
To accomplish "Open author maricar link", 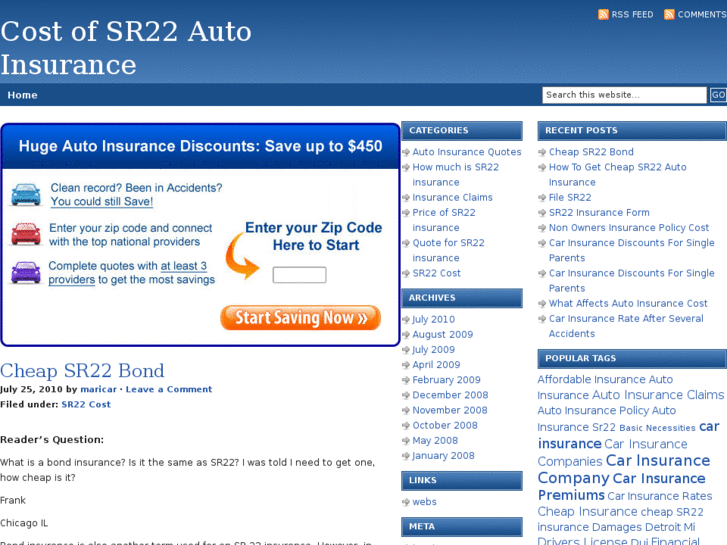I will (x=98, y=389).
